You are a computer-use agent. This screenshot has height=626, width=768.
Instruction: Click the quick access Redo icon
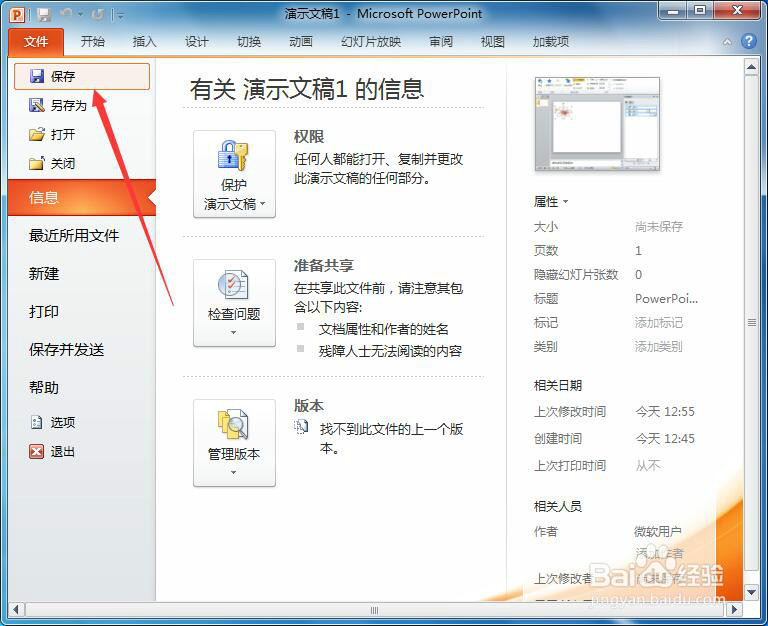click(x=97, y=15)
